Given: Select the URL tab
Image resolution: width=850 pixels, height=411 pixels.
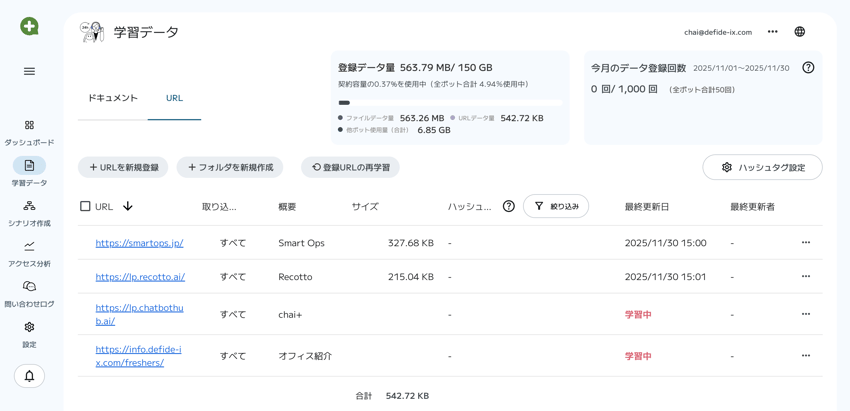Looking at the screenshot, I should (174, 98).
